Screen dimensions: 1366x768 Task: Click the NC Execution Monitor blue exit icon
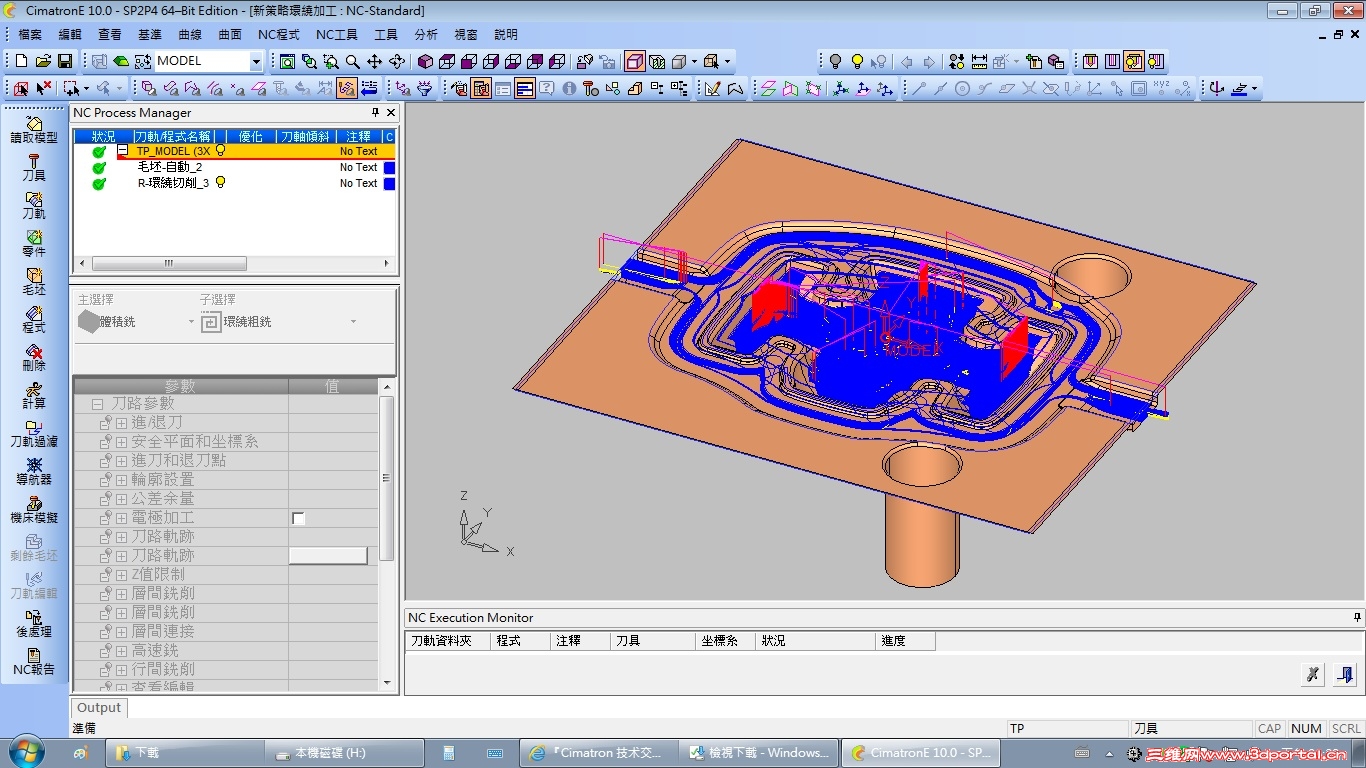click(1345, 674)
